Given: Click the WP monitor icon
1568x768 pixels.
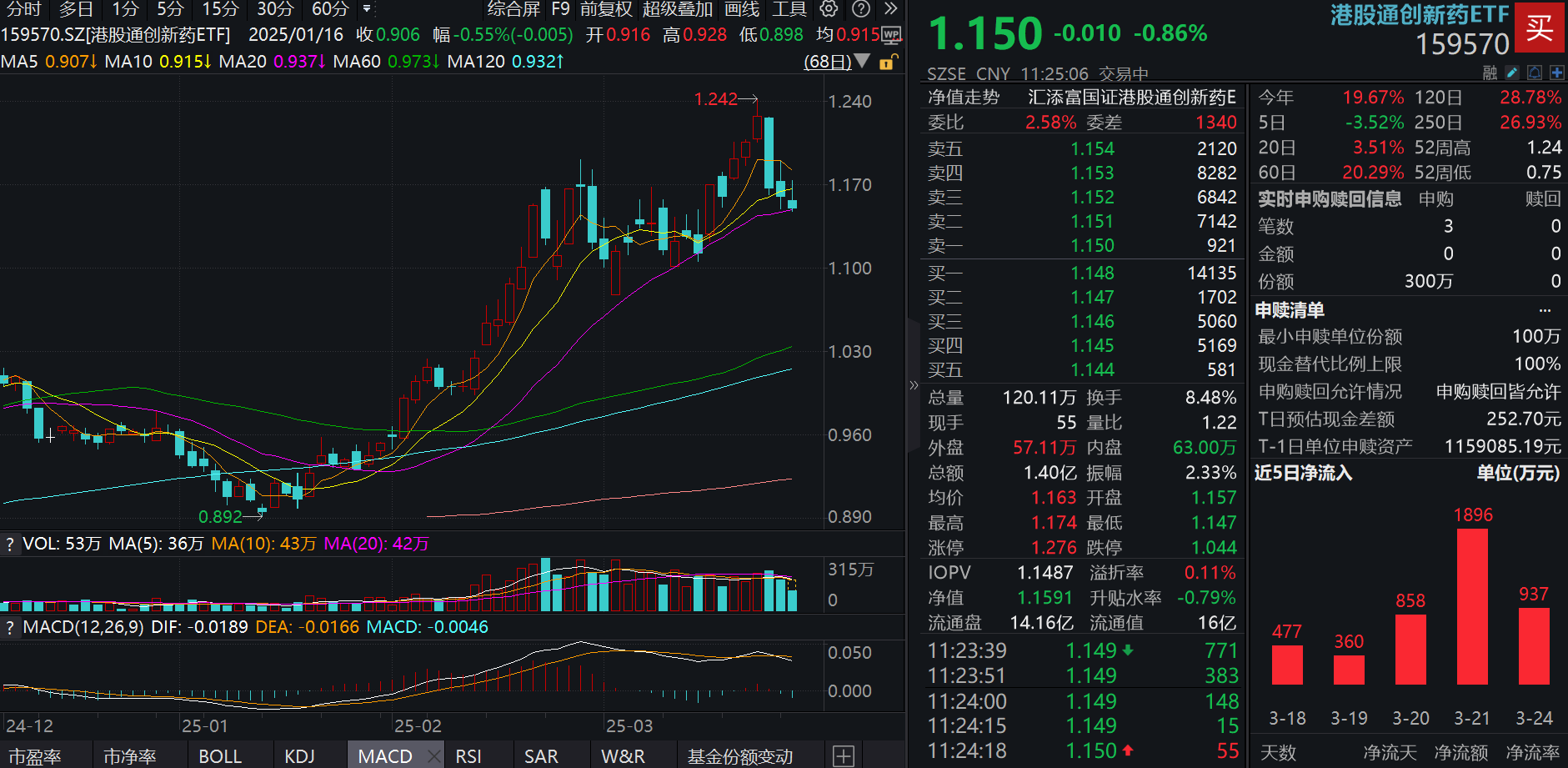Looking at the screenshot, I should (891, 36).
